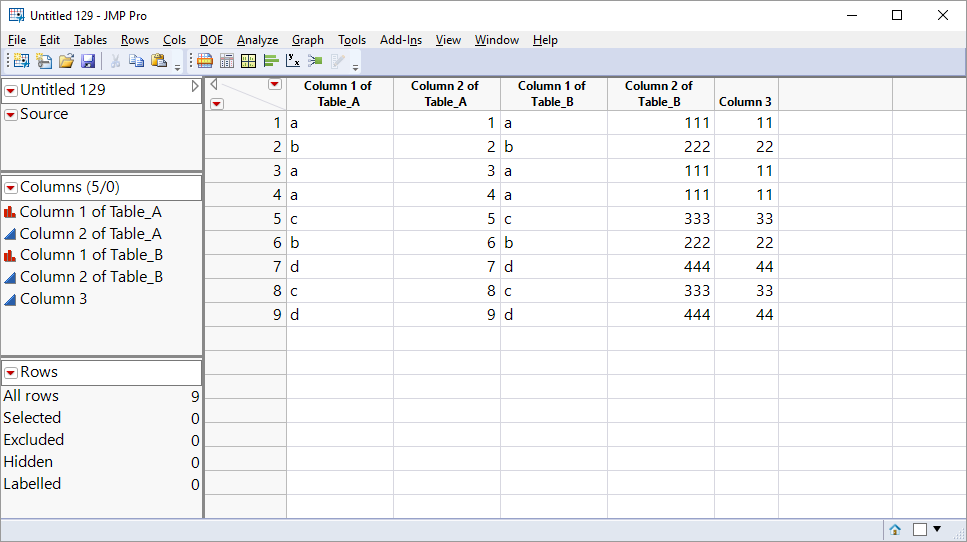Click the Column 3 header
Image resolution: width=967 pixels, height=542 pixels.
click(x=746, y=94)
